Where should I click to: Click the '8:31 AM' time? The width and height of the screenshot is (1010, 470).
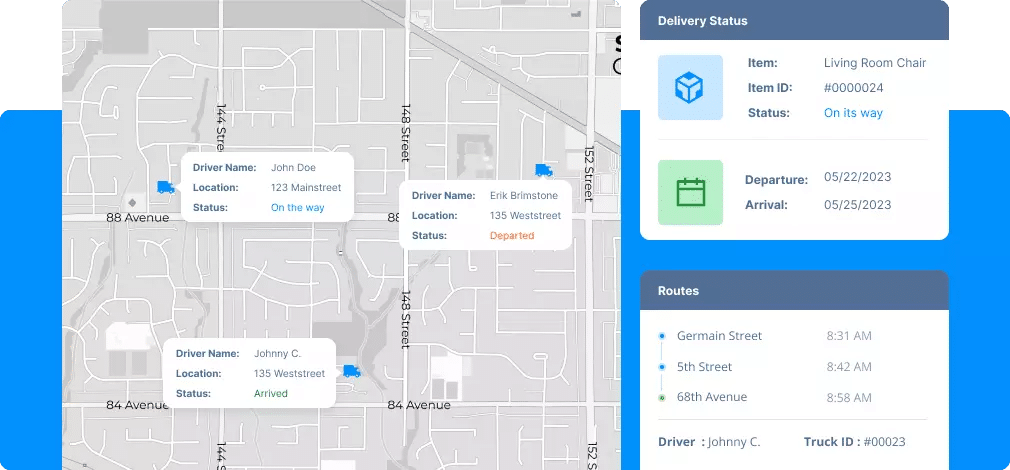849,335
